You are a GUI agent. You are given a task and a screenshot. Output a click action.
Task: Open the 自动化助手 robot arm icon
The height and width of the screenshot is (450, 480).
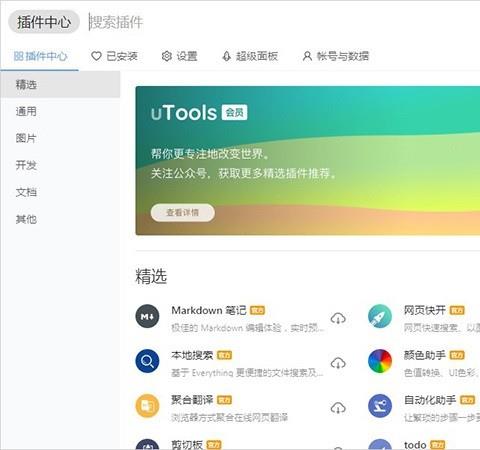pyautogui.click(x=380, y=406)
